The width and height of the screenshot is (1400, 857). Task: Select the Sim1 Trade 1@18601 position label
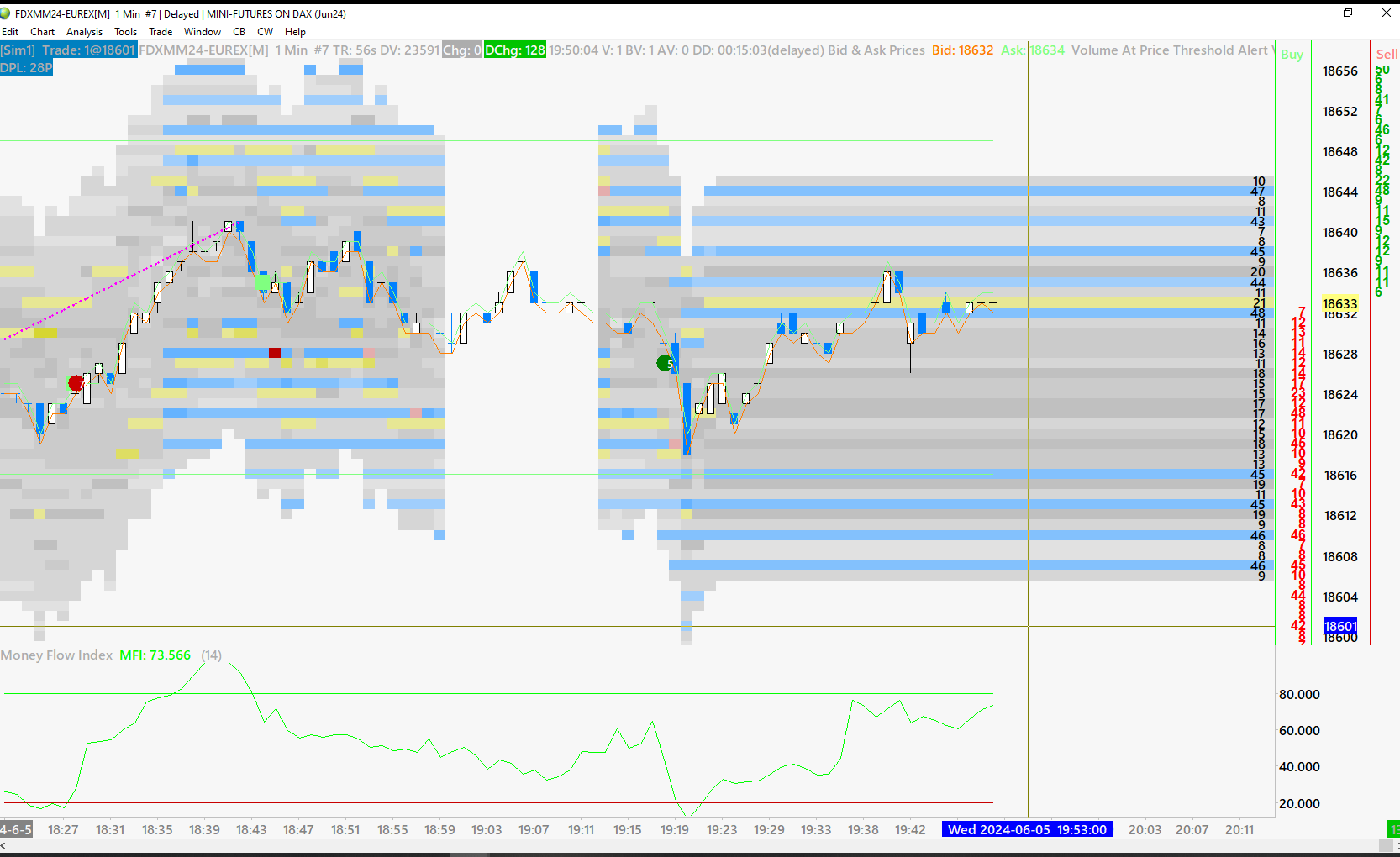(x=68, y=50)
